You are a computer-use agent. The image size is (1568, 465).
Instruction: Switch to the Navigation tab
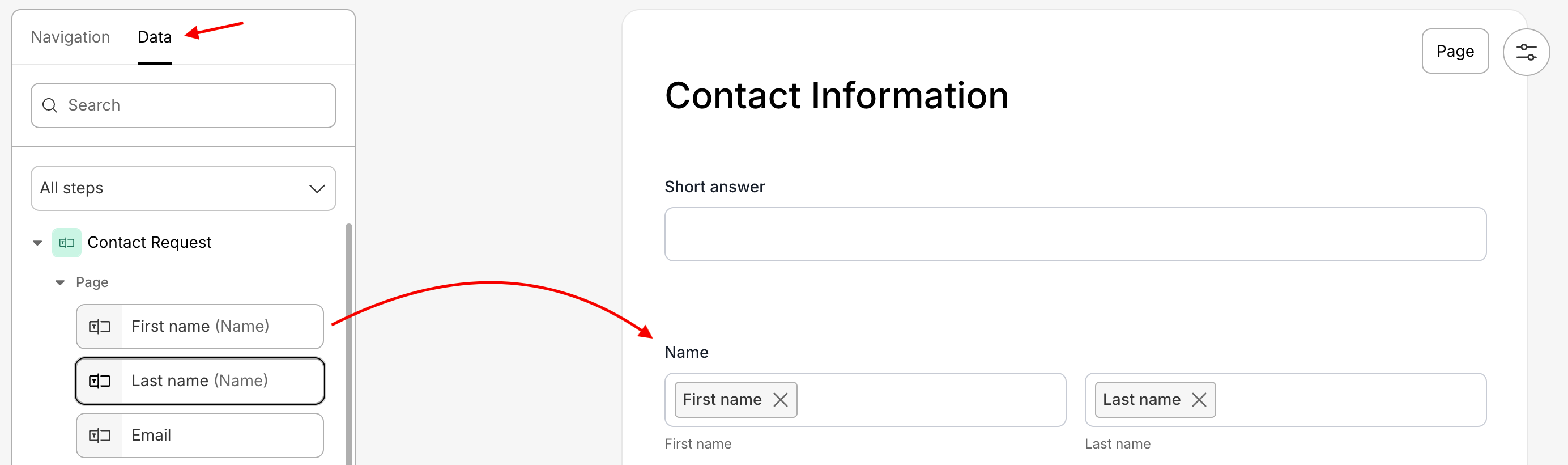tap(71, 37)
